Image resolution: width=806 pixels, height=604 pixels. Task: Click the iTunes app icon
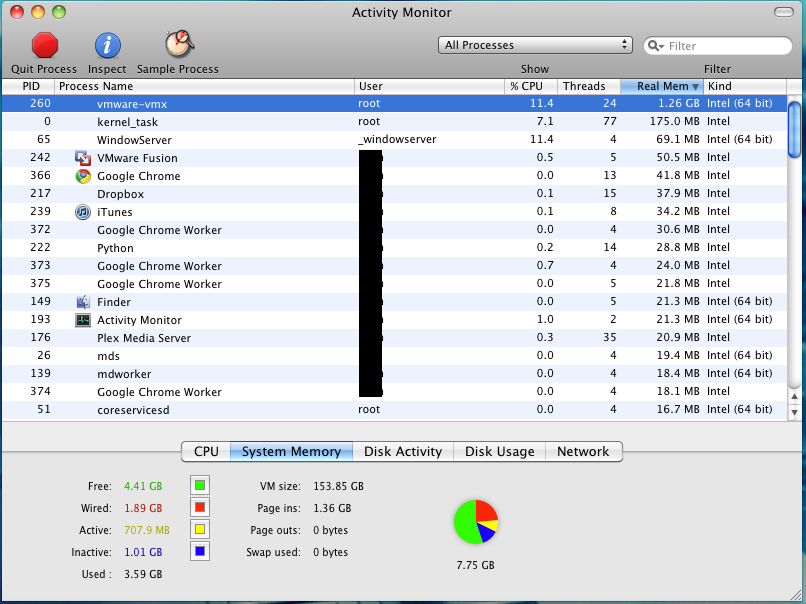click(x=83, y=212)
